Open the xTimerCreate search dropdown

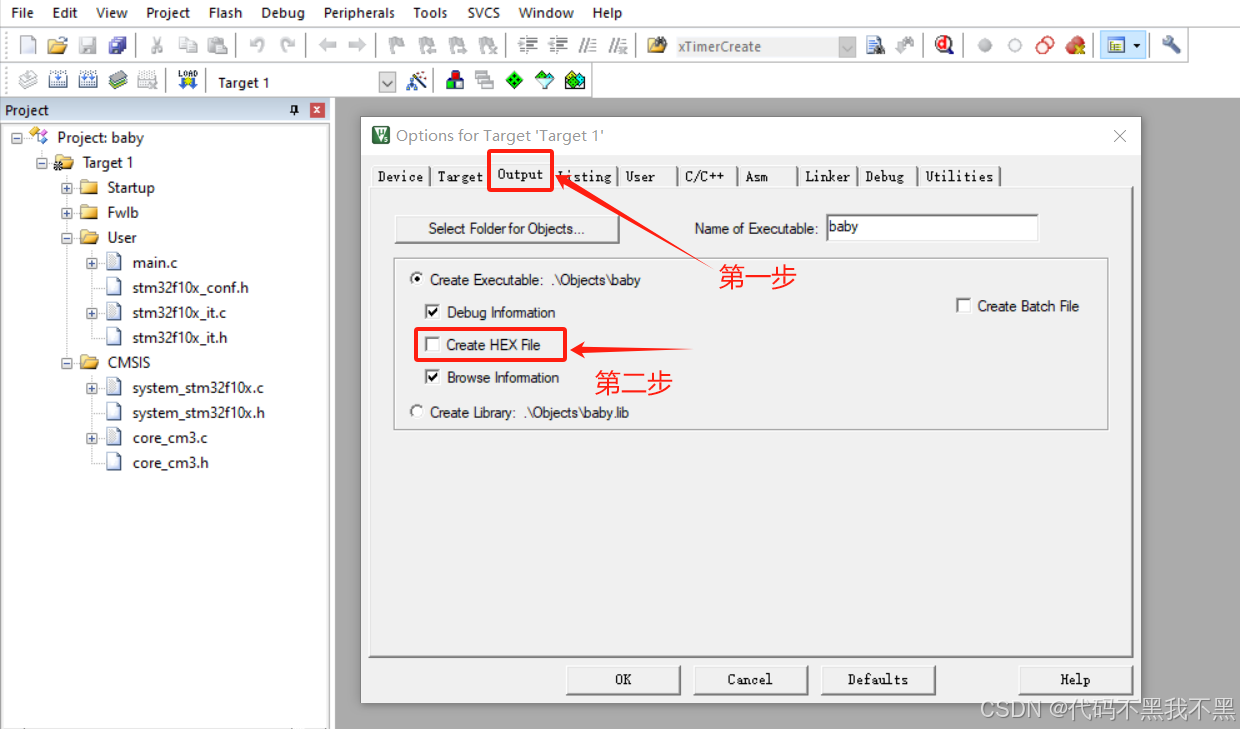[847, 47]
